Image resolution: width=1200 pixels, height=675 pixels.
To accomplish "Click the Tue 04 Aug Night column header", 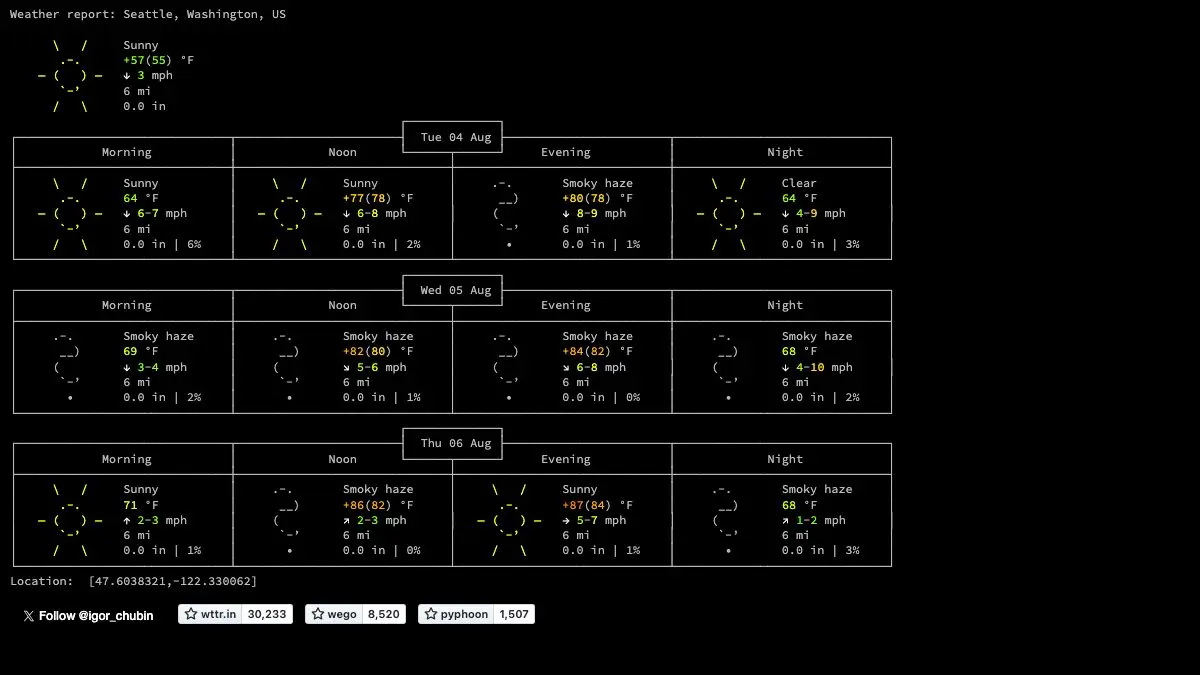I will tap(785, 153).
